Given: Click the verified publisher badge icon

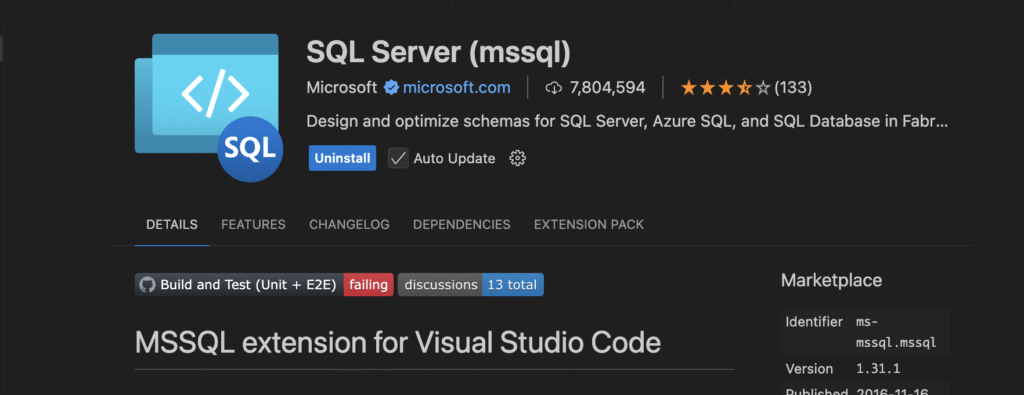Looking at the screenshot, I should [391, 87].
